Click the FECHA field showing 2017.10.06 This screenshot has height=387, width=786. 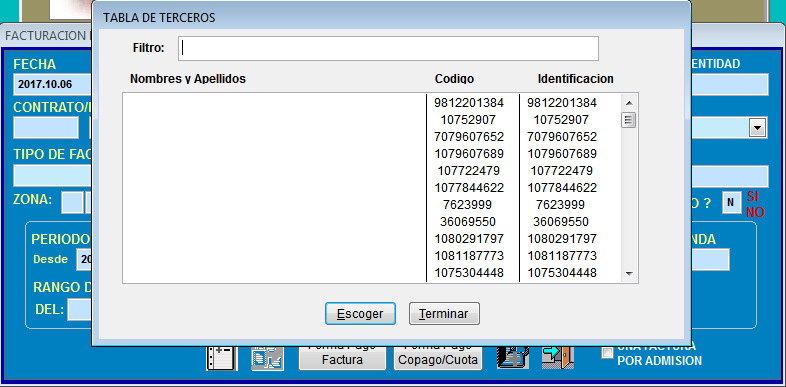tap(52, 84)
